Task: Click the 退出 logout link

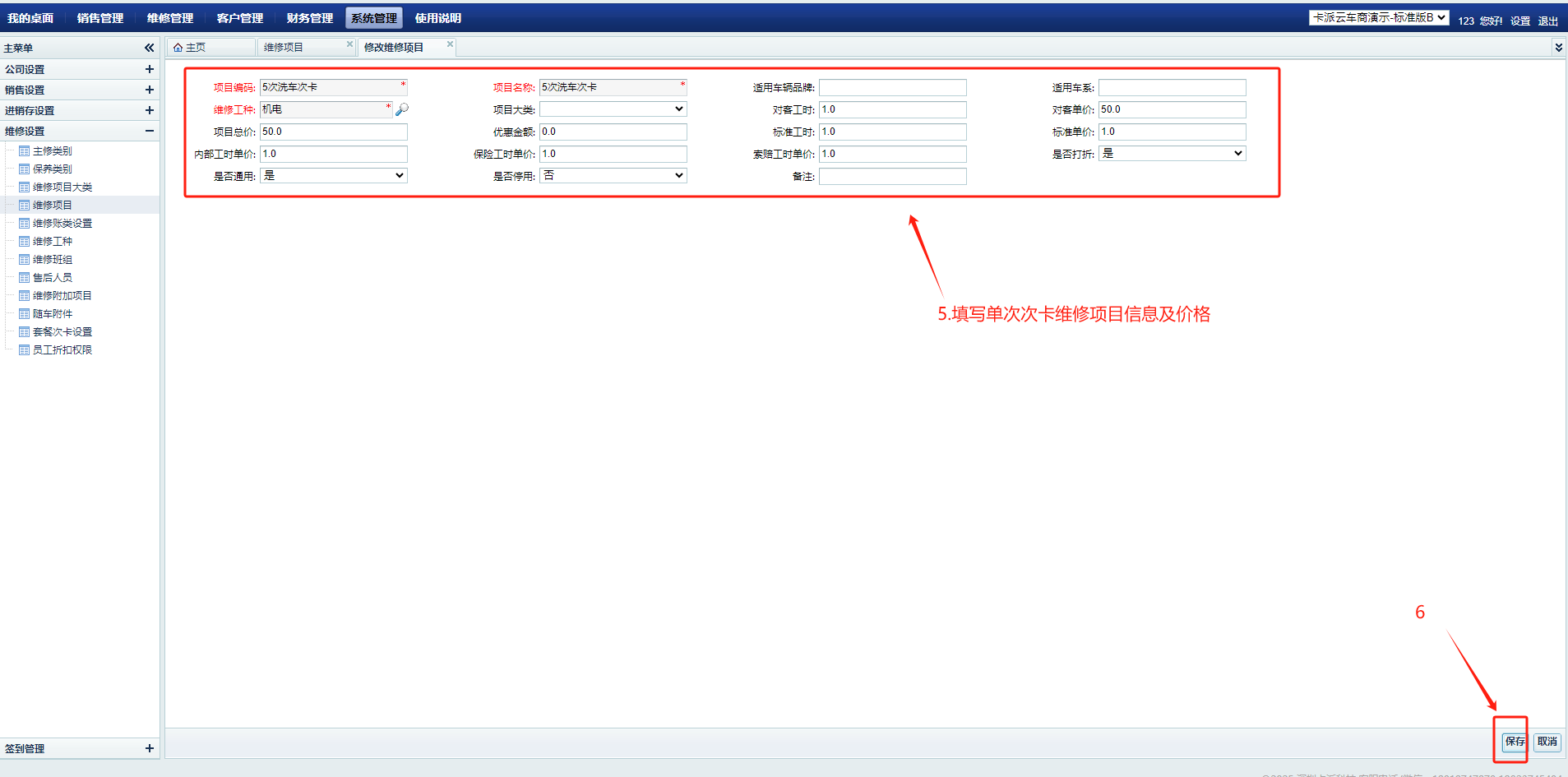Action: (1547, 21)
